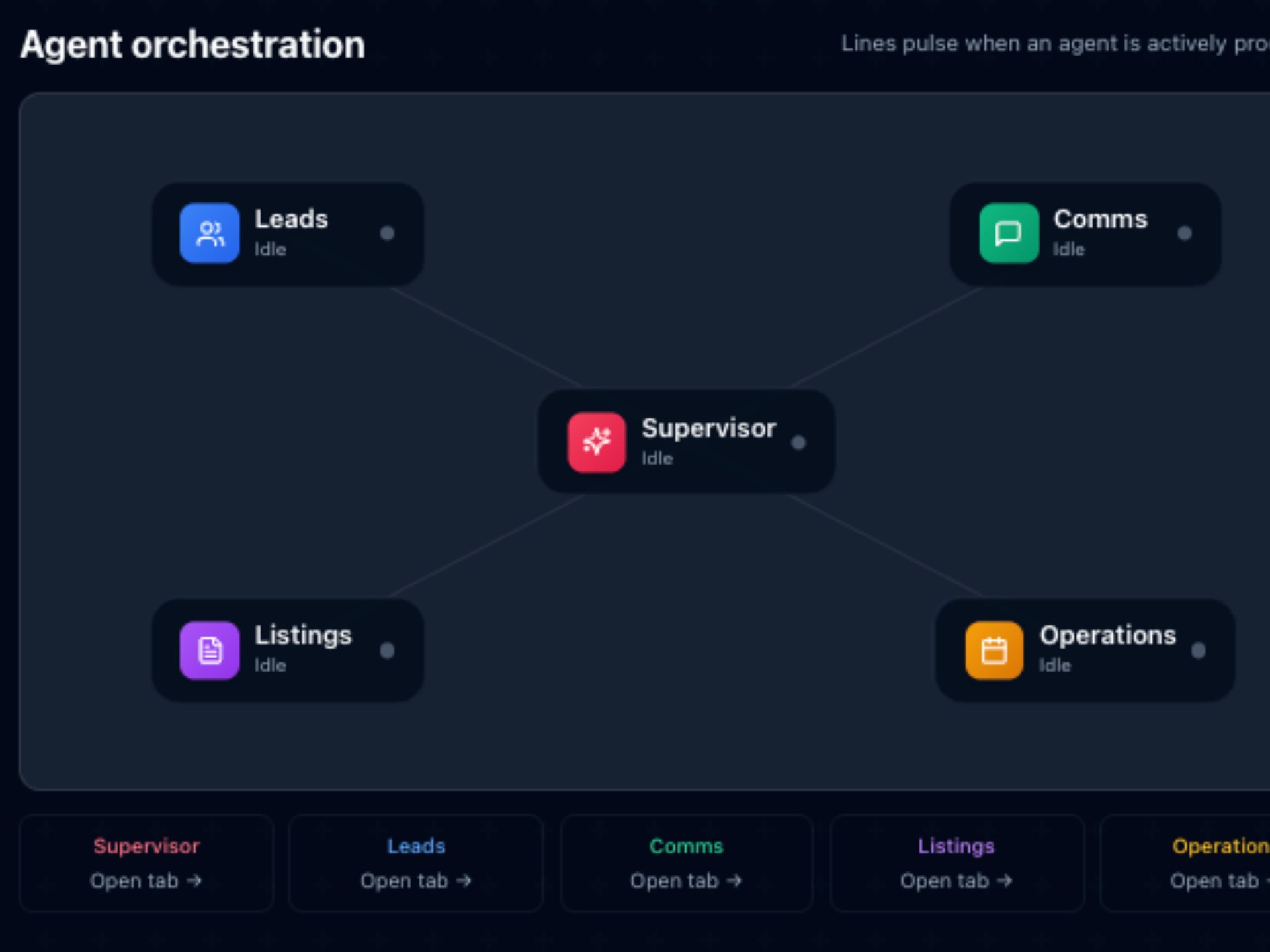Click the arrow icon beside Operations Open tab
This screenshot has width=1270, height=952.
coord(1265,881)
